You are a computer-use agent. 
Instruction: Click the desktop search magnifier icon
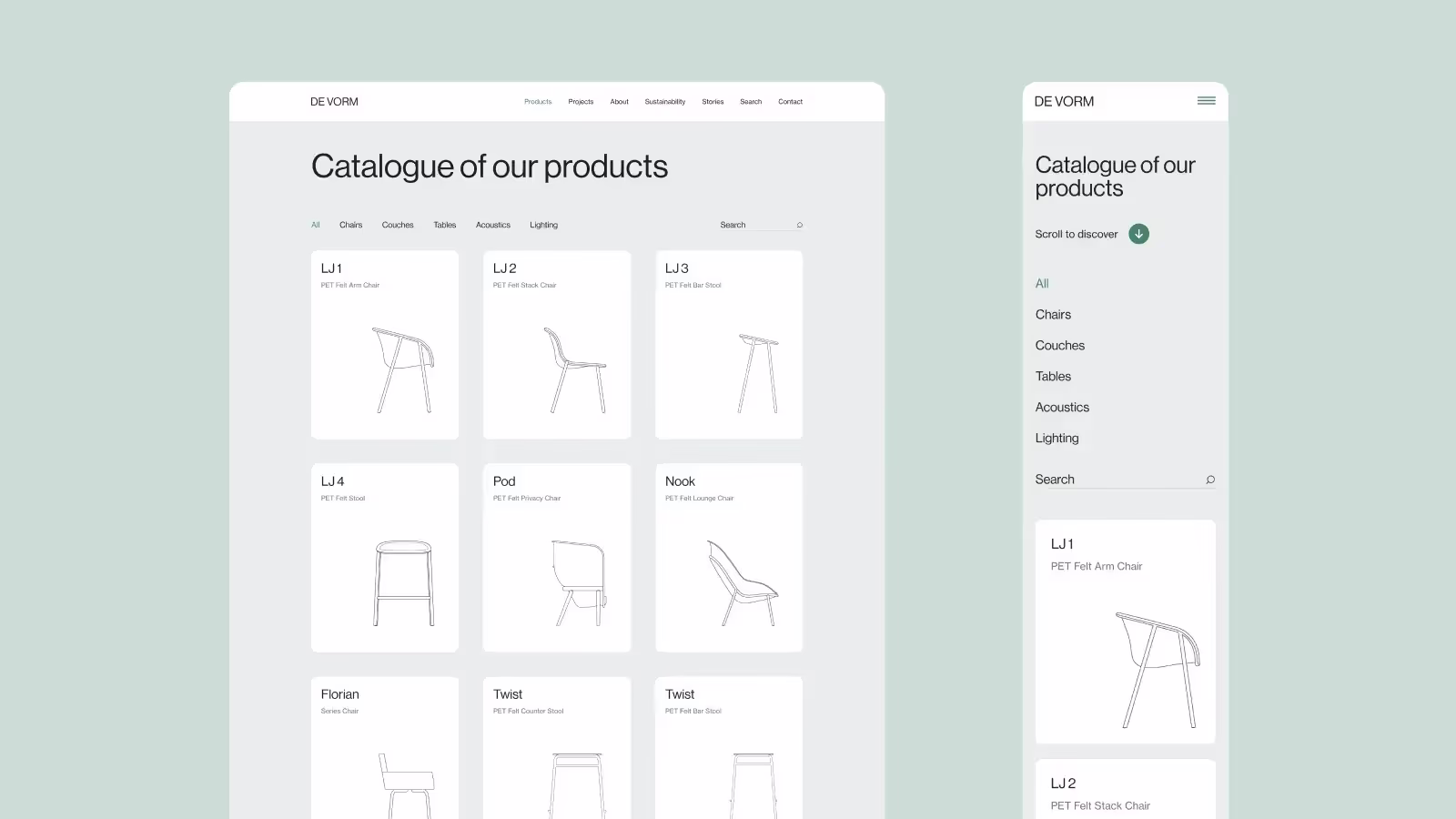[x=800, y=225]
